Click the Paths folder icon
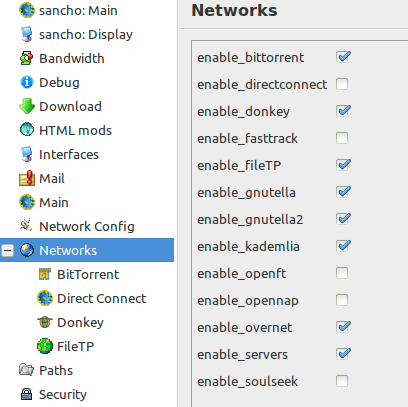Viewport: 408px width, 407px height. click(27, 370)
